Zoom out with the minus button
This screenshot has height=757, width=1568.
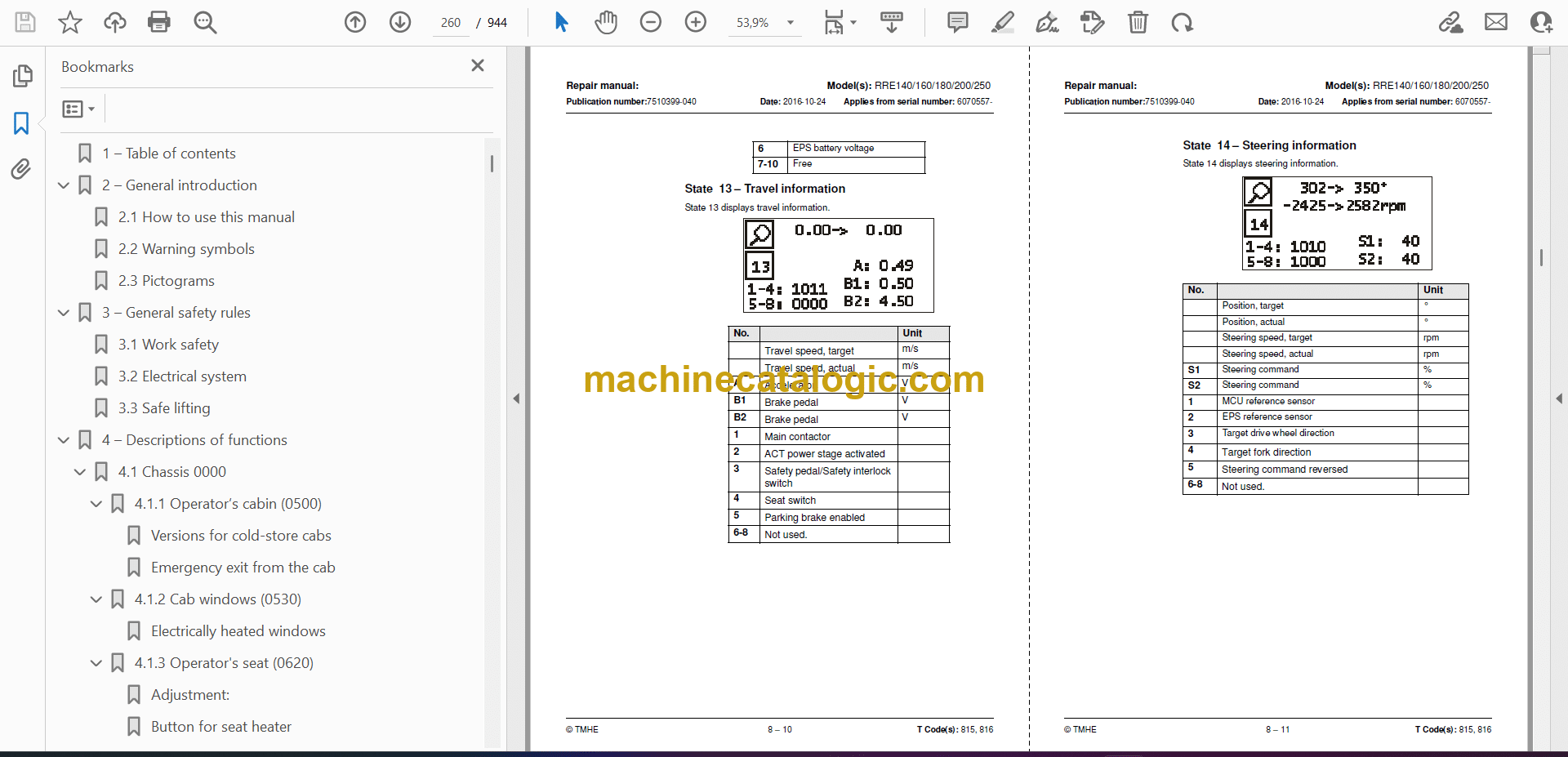pyautogui.click(x=651, y=22)
